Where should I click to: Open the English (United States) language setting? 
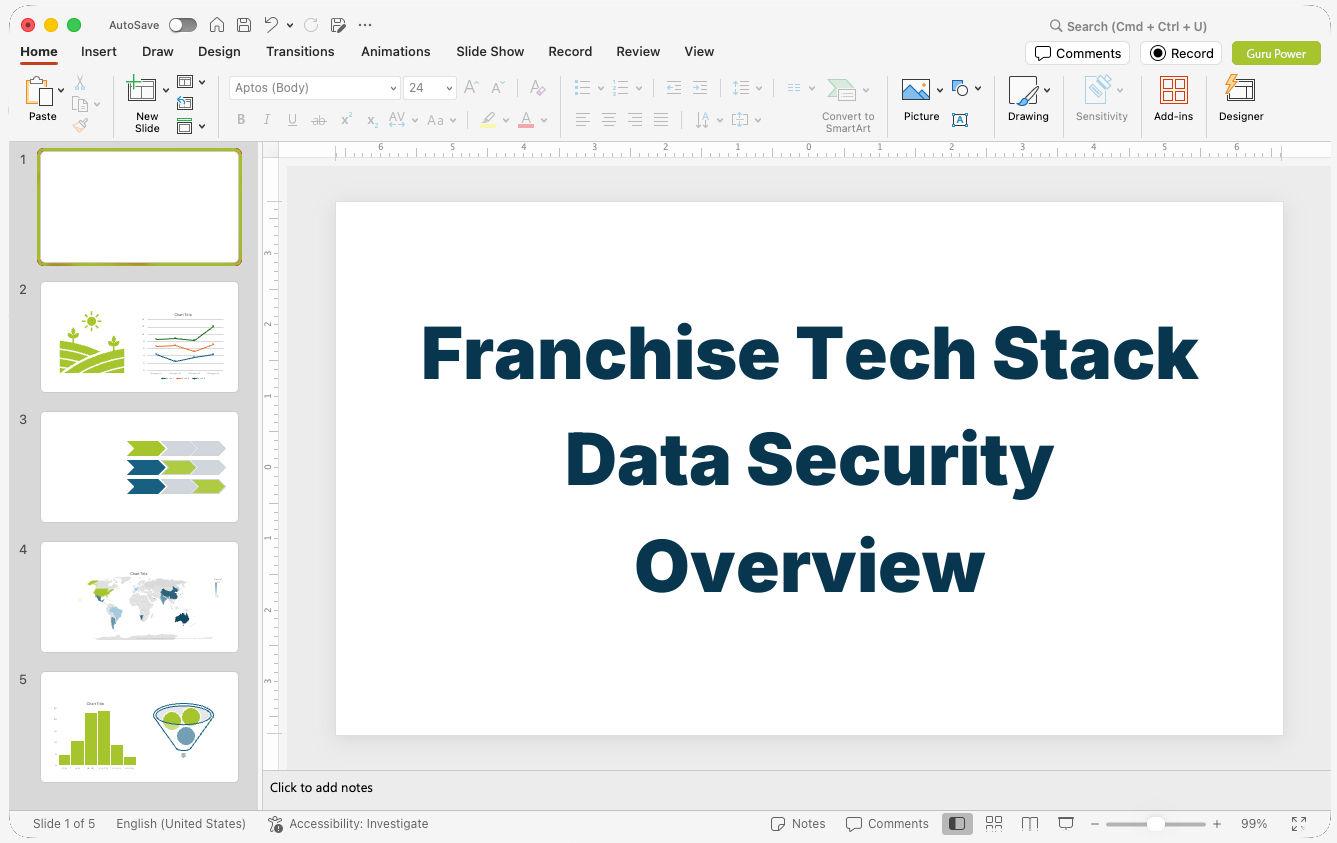tap(181, 824)
